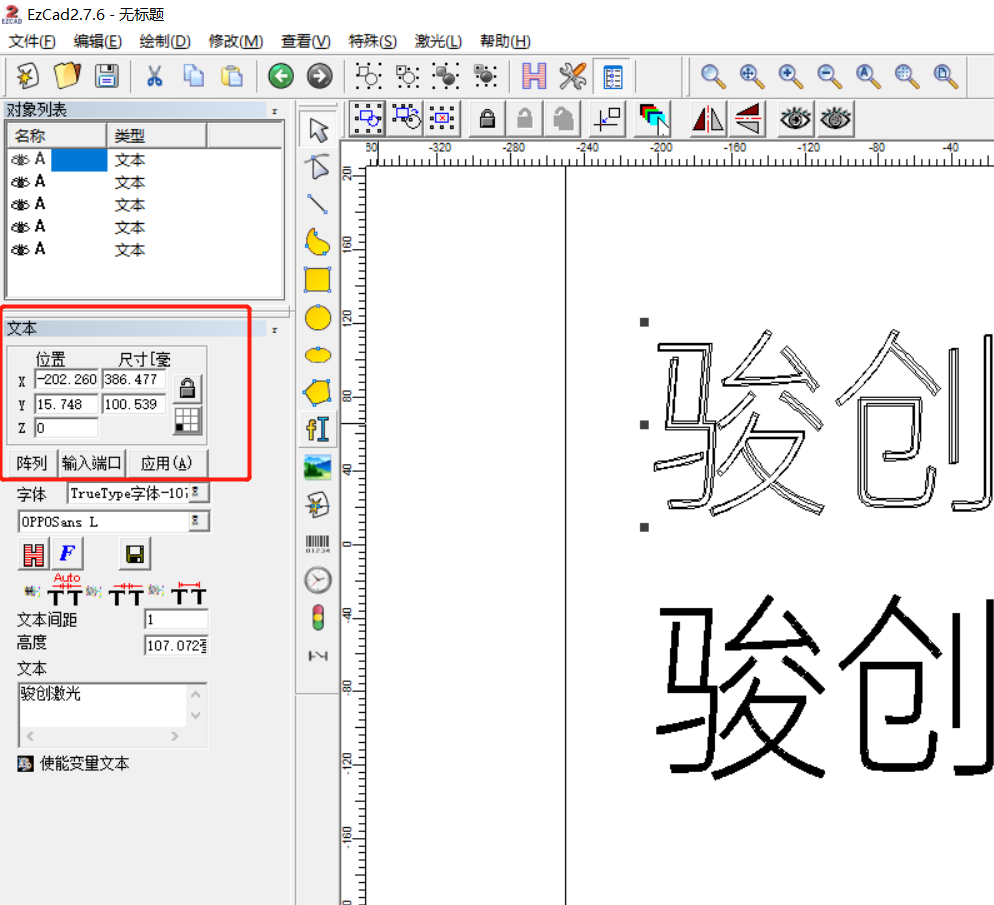
Task: Zoom in with the plus magnifier
Action: (x=791, y=76)
